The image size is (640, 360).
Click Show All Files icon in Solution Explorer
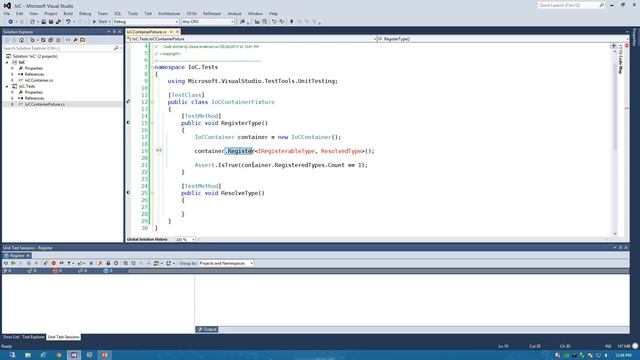pos(58,40)
